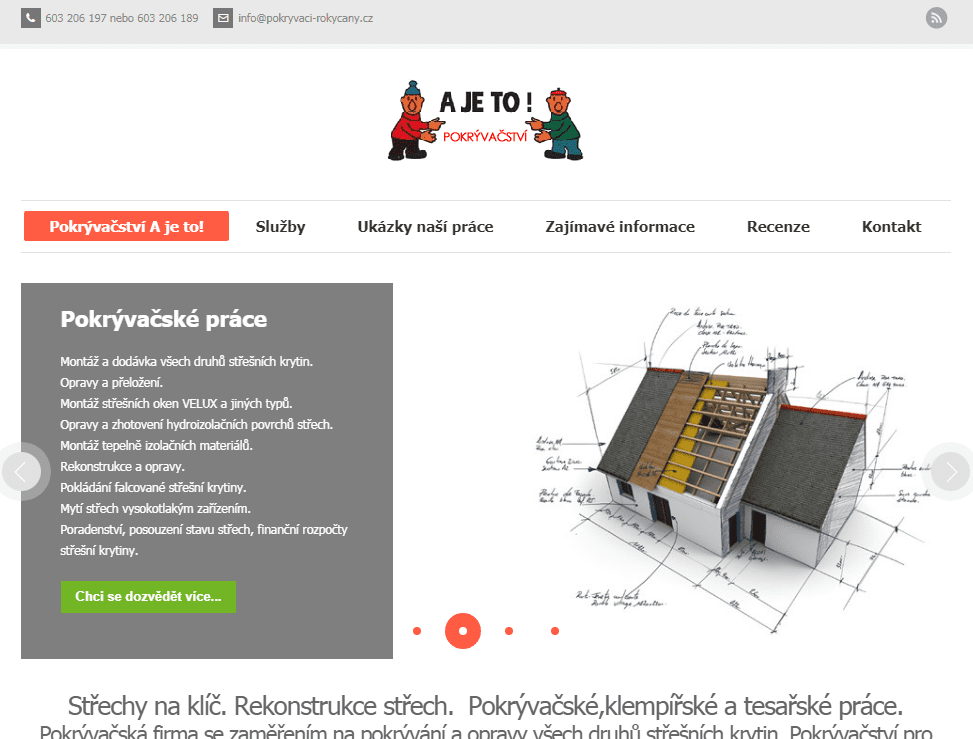
Task: Open the Služby menu item
Action: click(x=280, y=226)
